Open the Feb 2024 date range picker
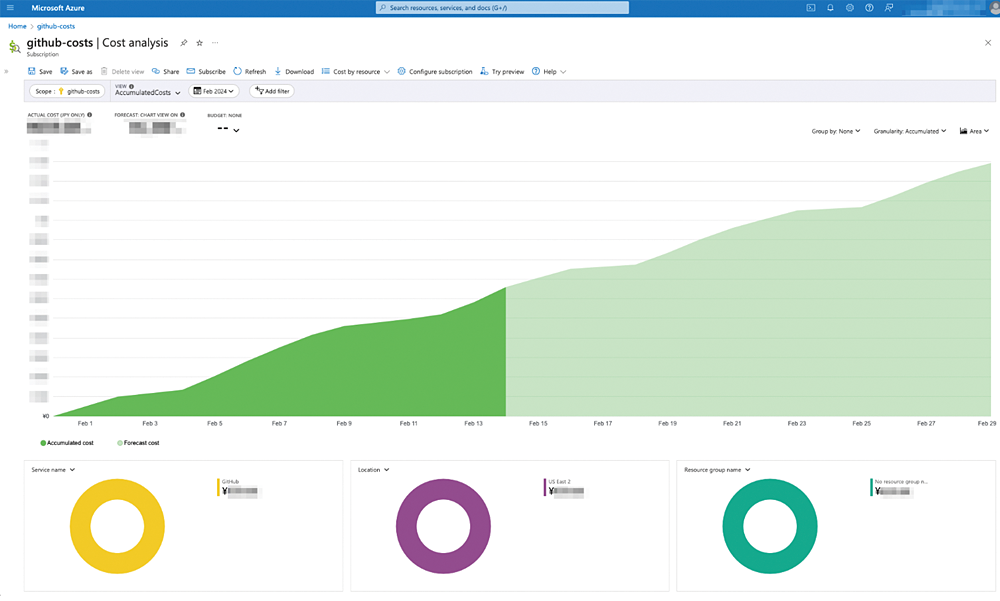The image size is (1000, 601). 215,91
